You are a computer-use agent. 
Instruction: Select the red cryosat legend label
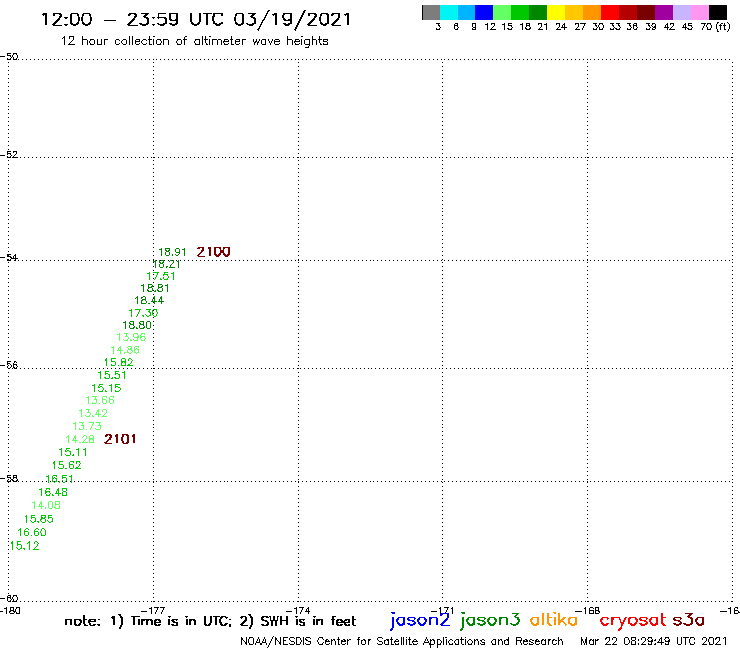[x=633, y=620]
